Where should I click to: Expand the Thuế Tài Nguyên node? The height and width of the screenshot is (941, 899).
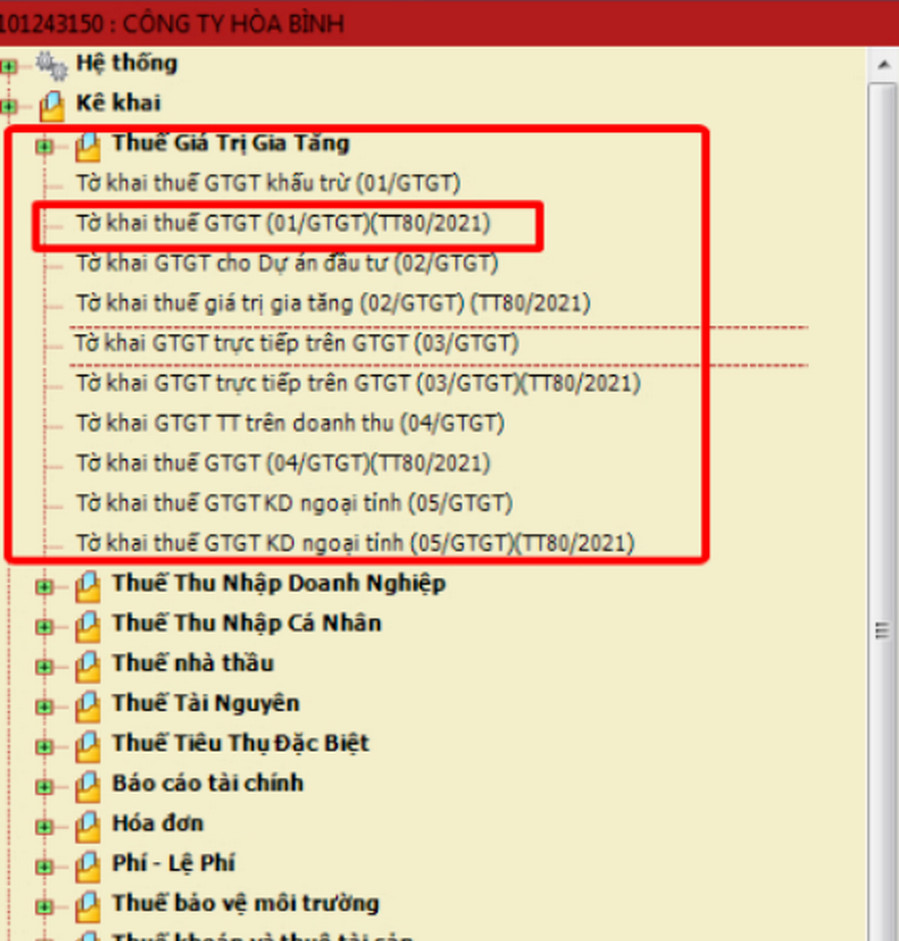click(x=44, y=707)
